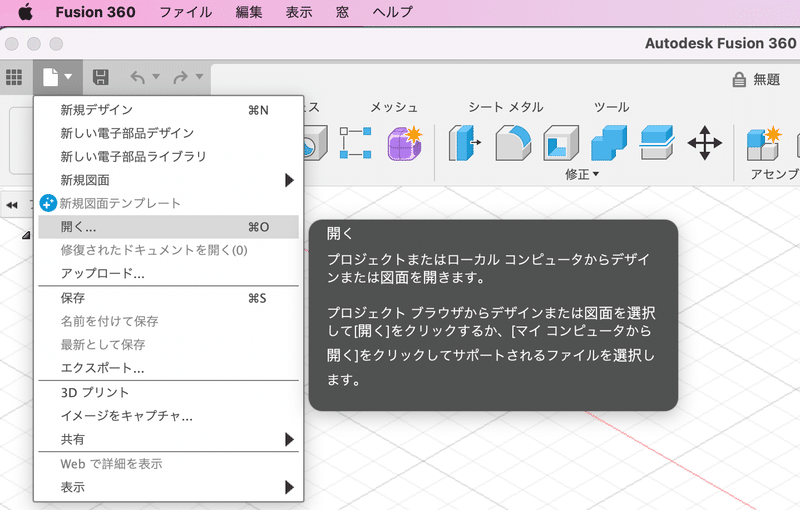Select イメージをキャプチャ...
Screen dimensions: 800x510
pos(168,416)
